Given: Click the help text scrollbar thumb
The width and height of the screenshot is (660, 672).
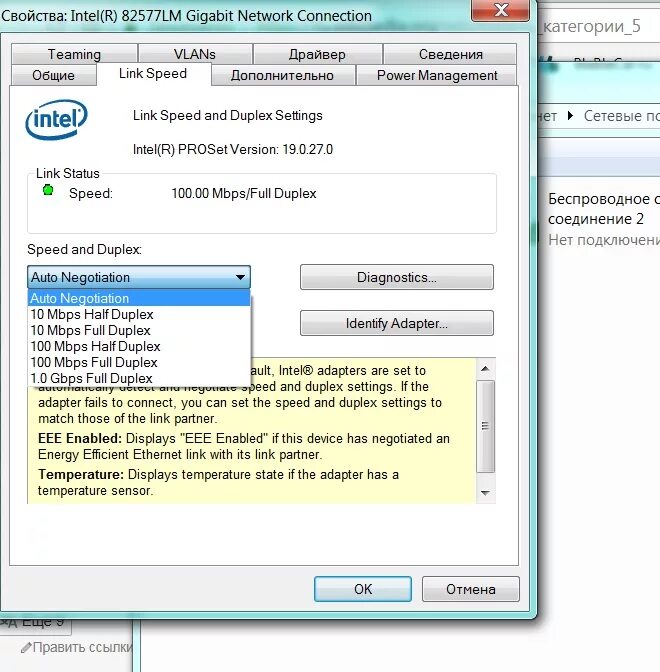Looking at the screenshot, I should click(x=486, y=426).
